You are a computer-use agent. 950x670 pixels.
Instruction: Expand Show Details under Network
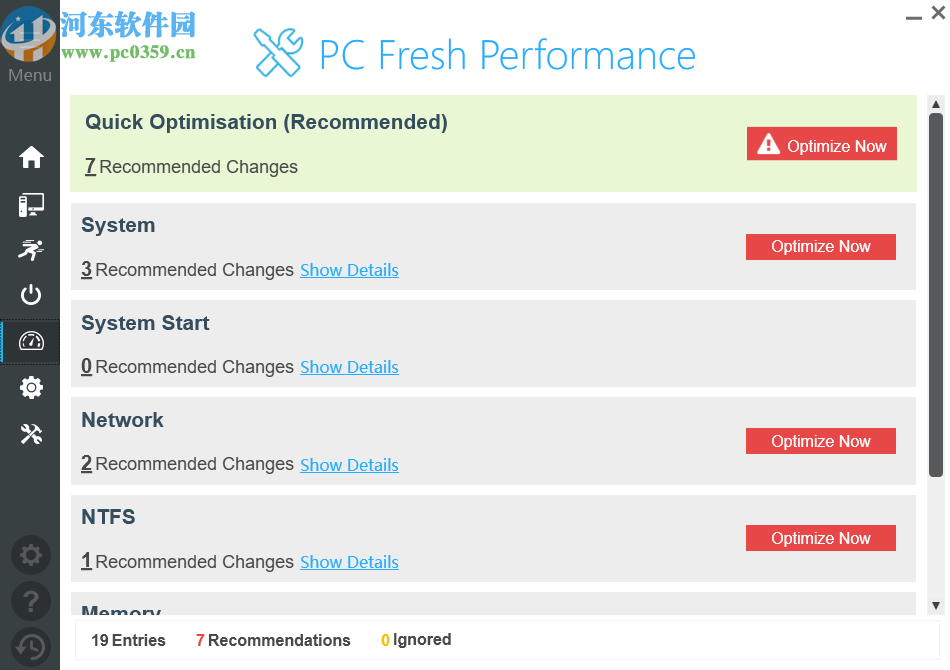(349, 465)
